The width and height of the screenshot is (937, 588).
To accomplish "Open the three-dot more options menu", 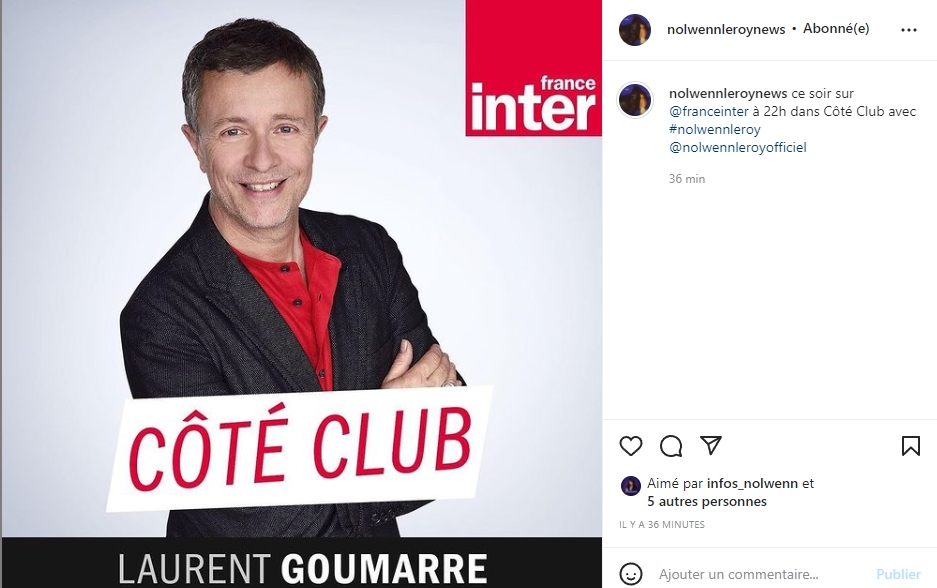I will tap(909, 29).
